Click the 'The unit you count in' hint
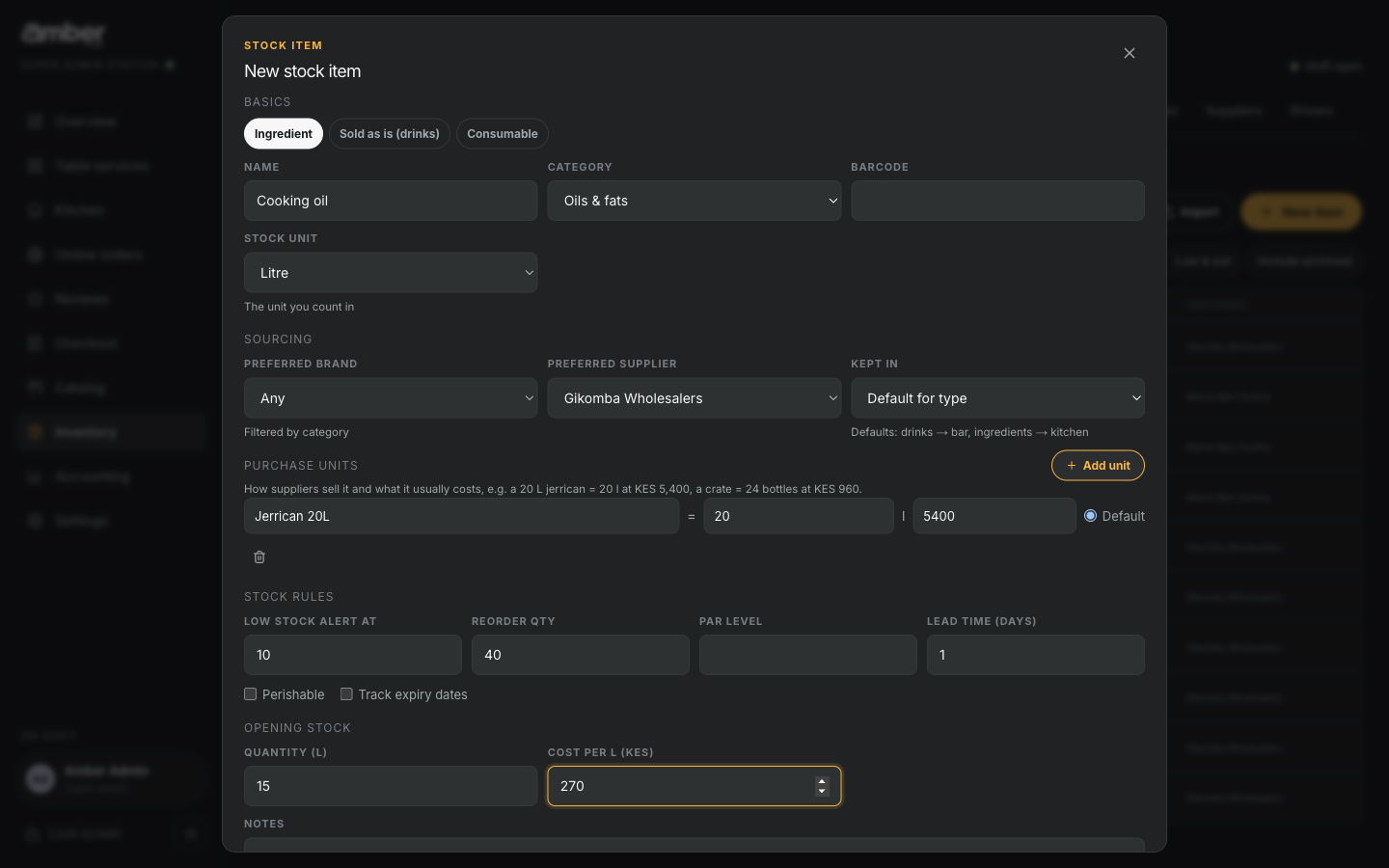1389x868 pixels. coord(299,307)
